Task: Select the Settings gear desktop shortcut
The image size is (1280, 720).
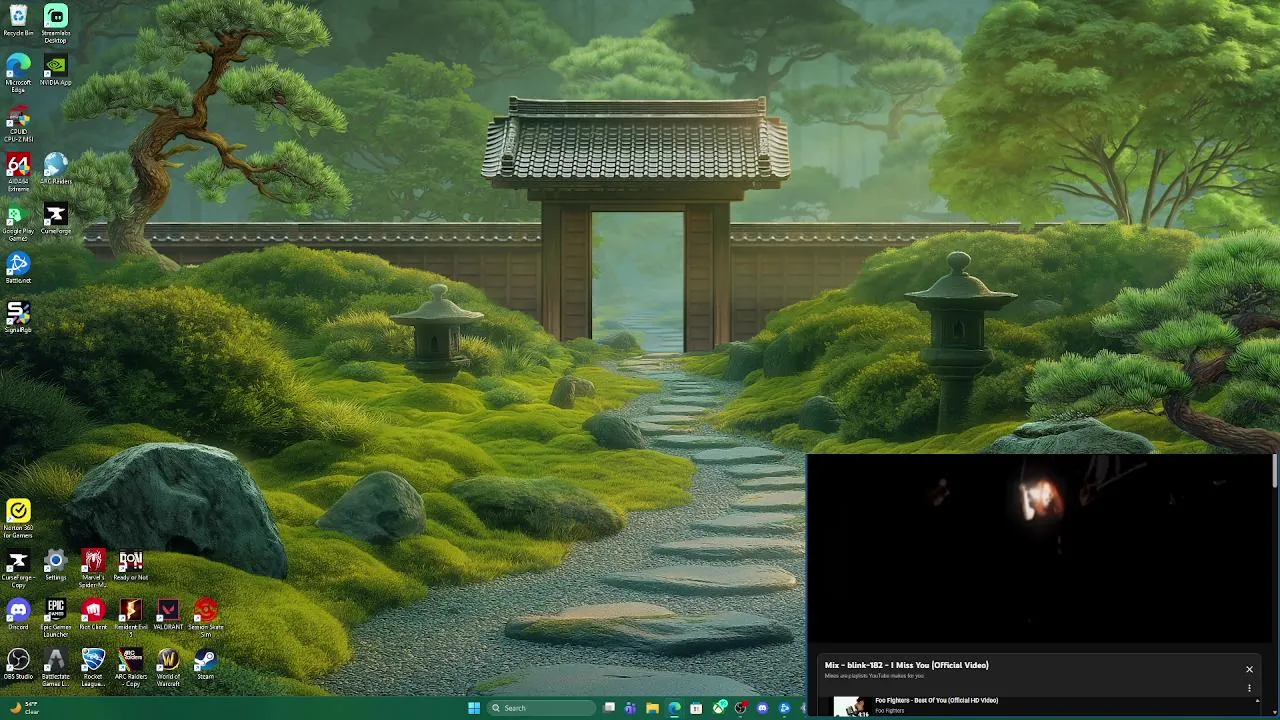Action: (56, 565)
